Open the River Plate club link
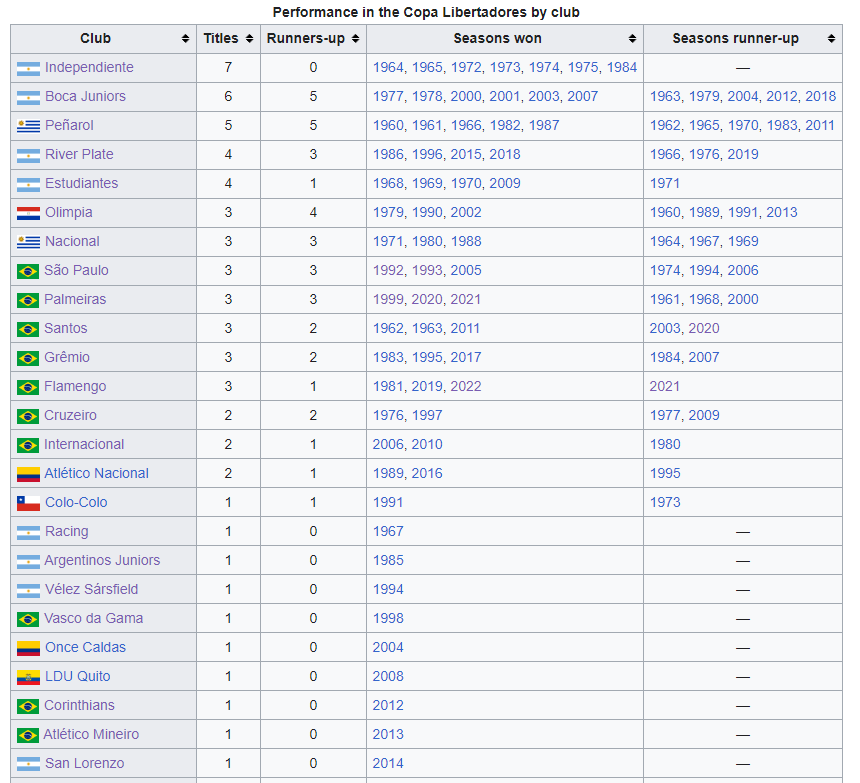Viewport: 860px width, 783px height. pos(80,155)
